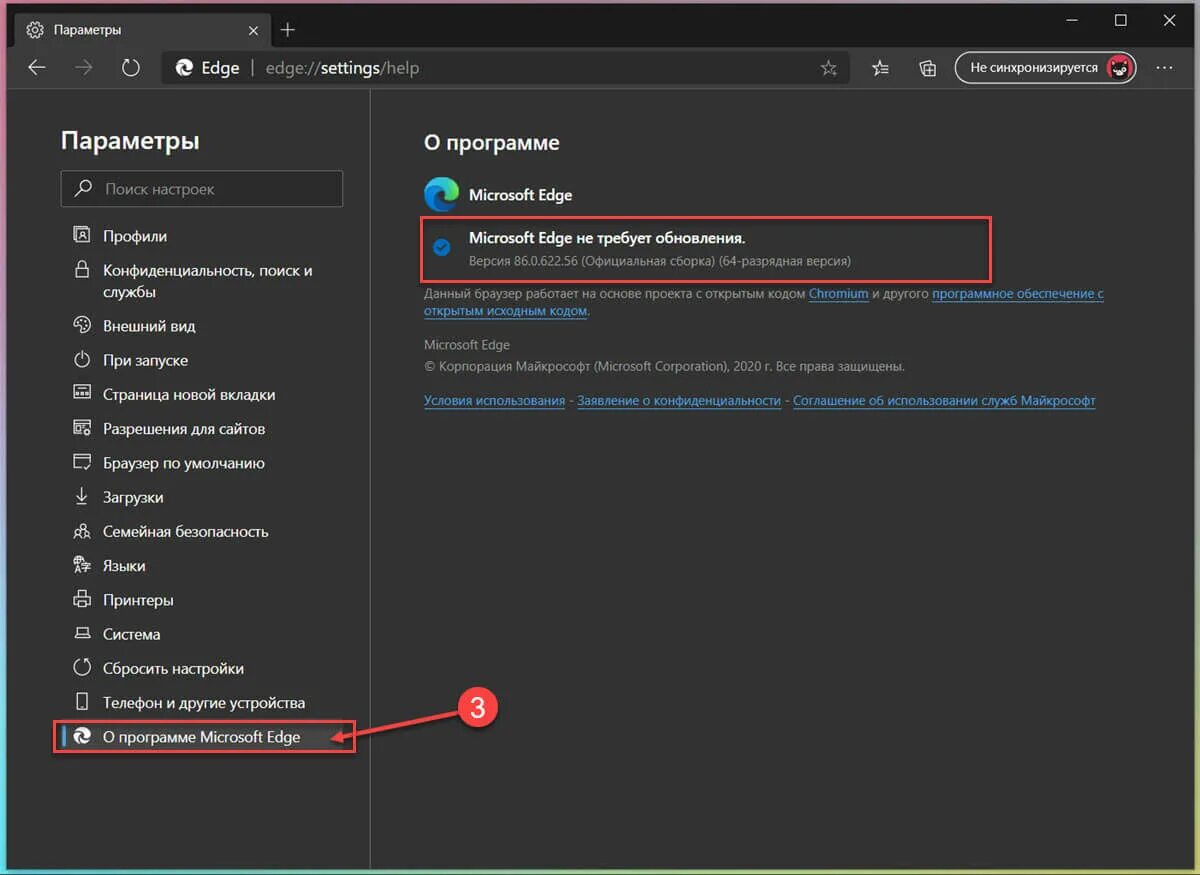Click the Принтеры printer icon
The width and height of the screenshot is (1200, 875).
[x=82, y=599]
